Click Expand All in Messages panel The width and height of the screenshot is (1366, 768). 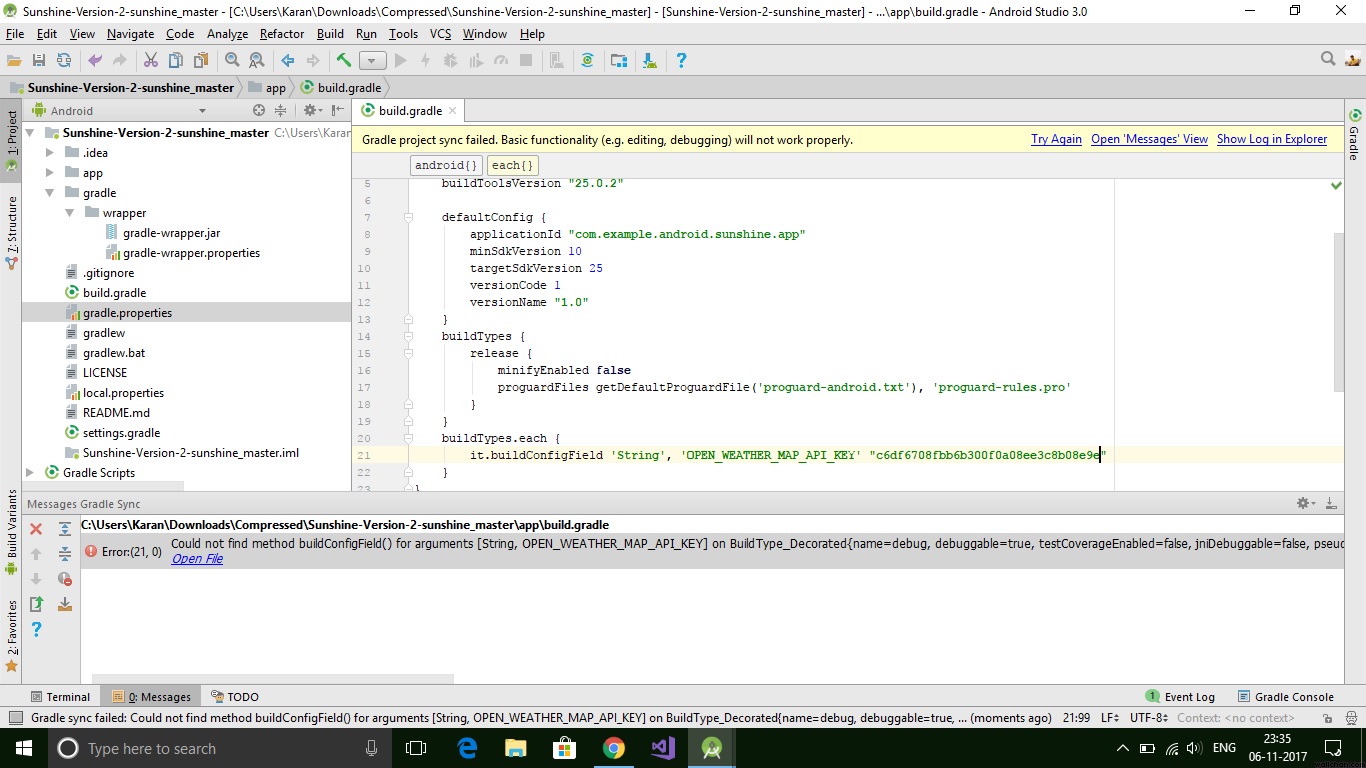pos(65,529)
